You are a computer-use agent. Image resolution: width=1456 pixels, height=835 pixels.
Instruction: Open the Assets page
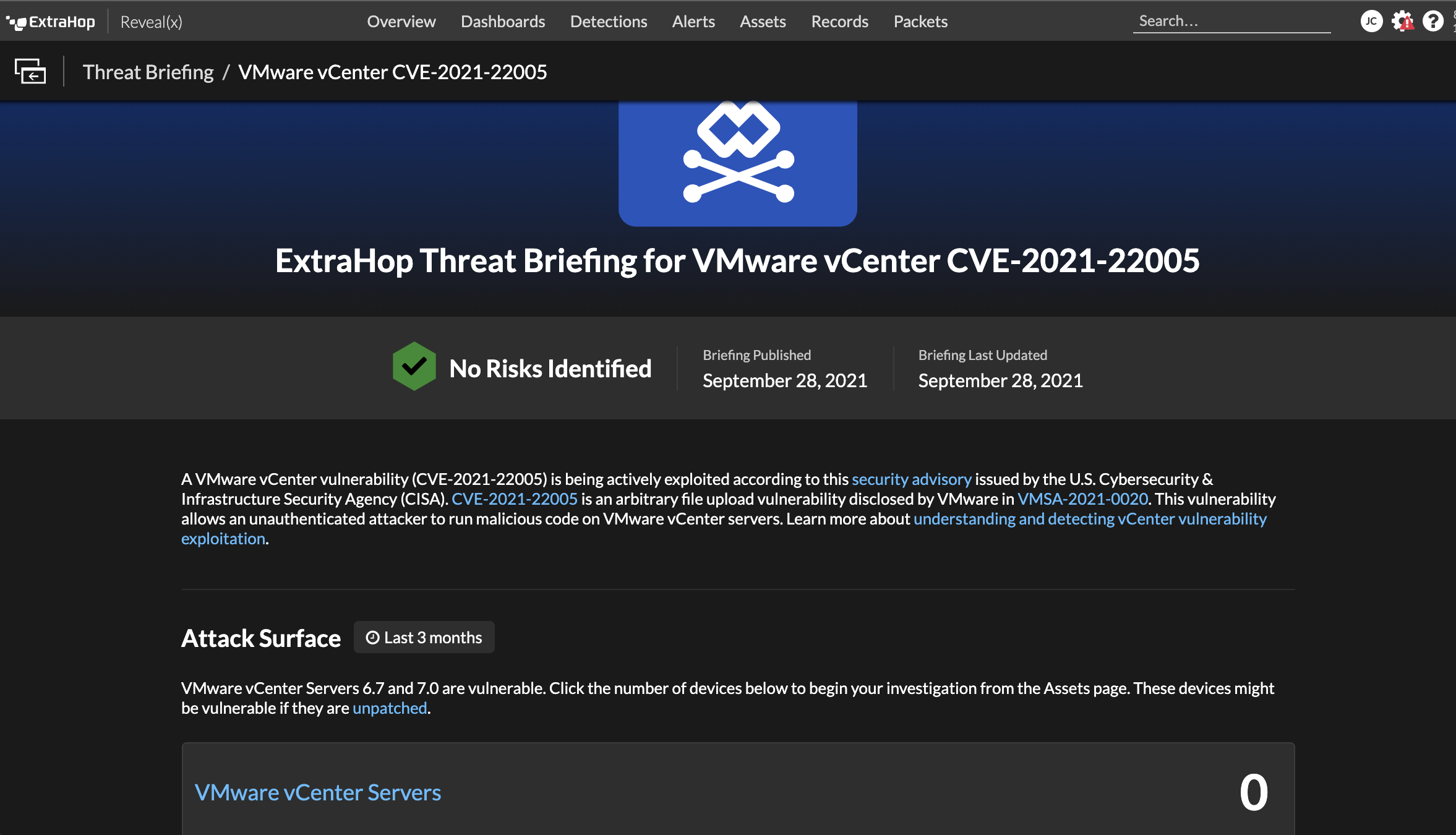point(763,22)
